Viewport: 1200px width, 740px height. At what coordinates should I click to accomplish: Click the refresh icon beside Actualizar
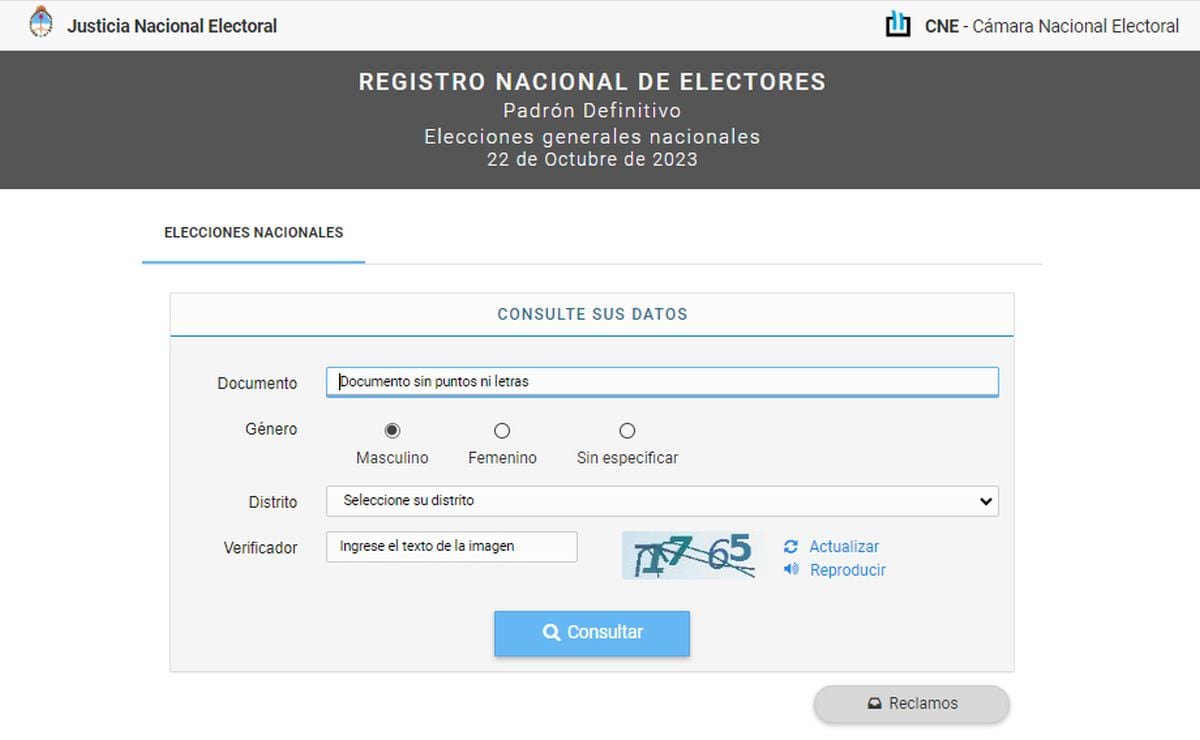click(791, 546)
